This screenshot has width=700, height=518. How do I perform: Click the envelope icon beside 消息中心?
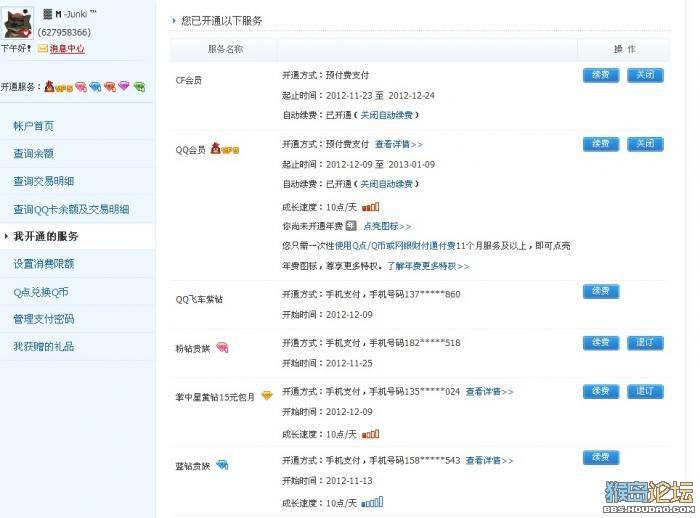click(43, 49)
